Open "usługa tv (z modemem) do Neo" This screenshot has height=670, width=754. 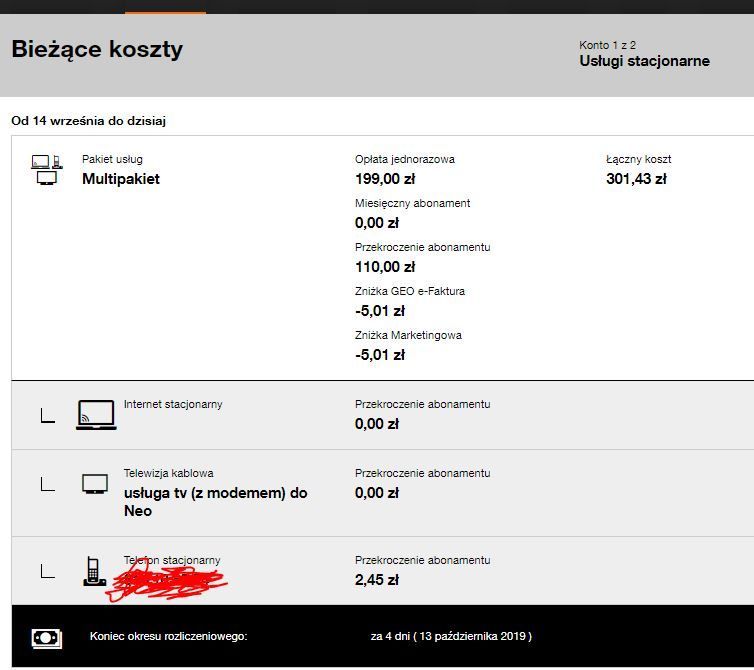pyautogui.click(x=215, y=501)
